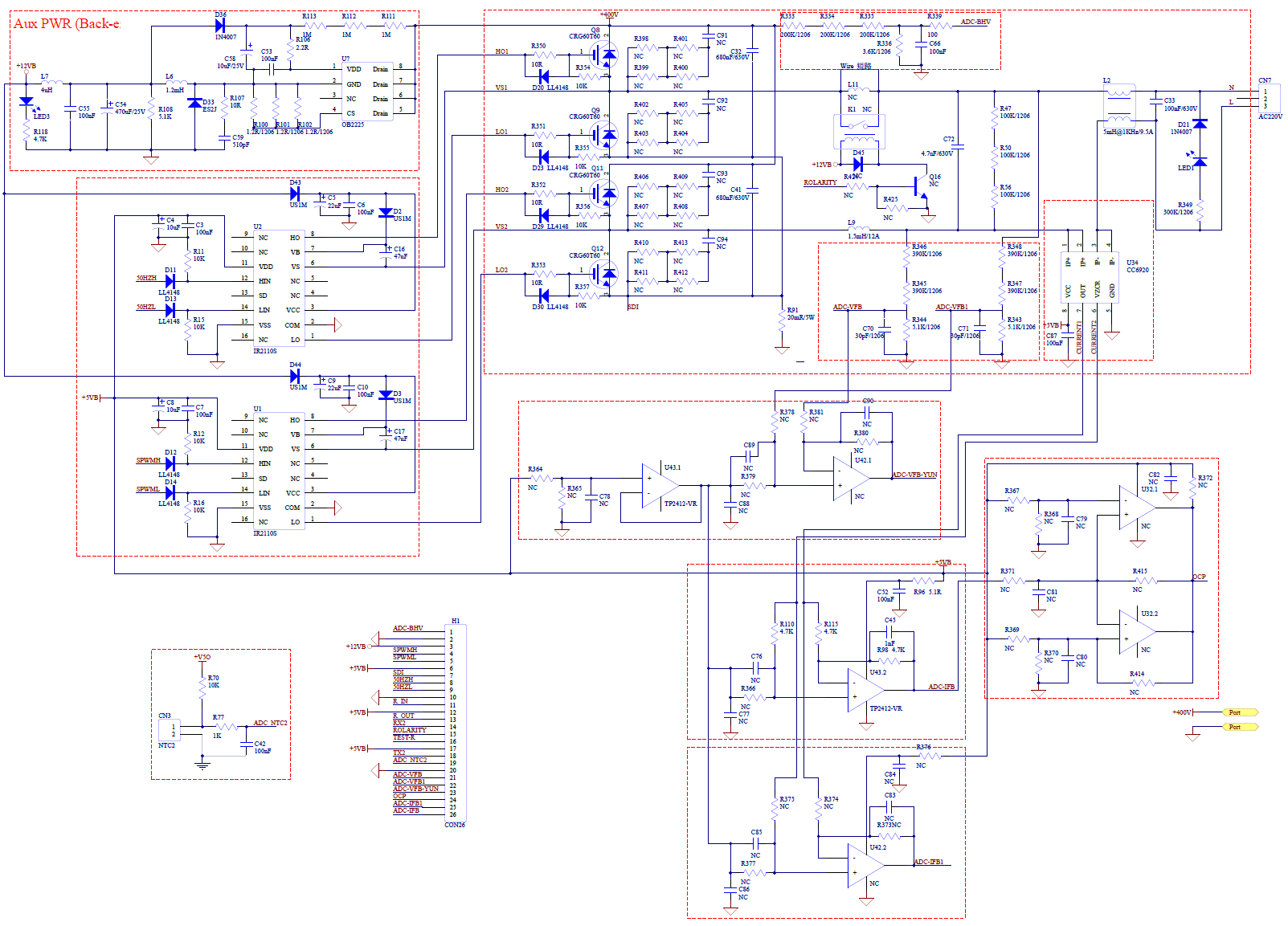
Task: Click the Aux PWR section title
Action: pyautogui.click(x=66, y=23)
